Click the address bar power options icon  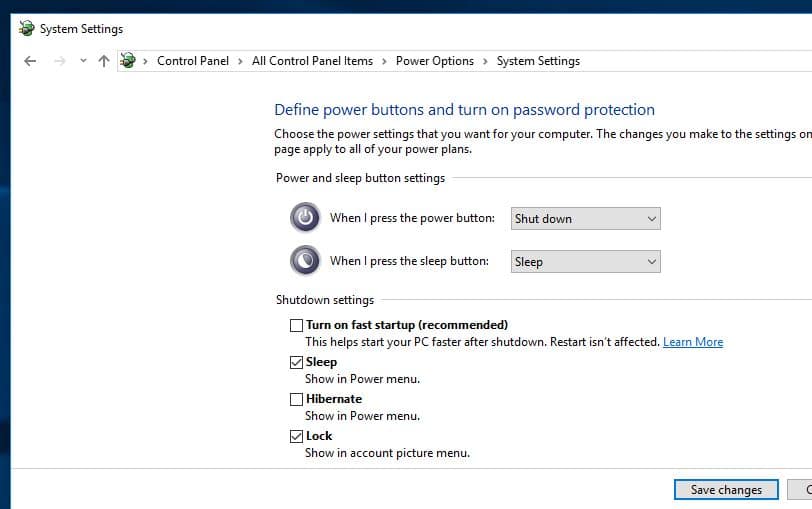click(x=128, y=61)
